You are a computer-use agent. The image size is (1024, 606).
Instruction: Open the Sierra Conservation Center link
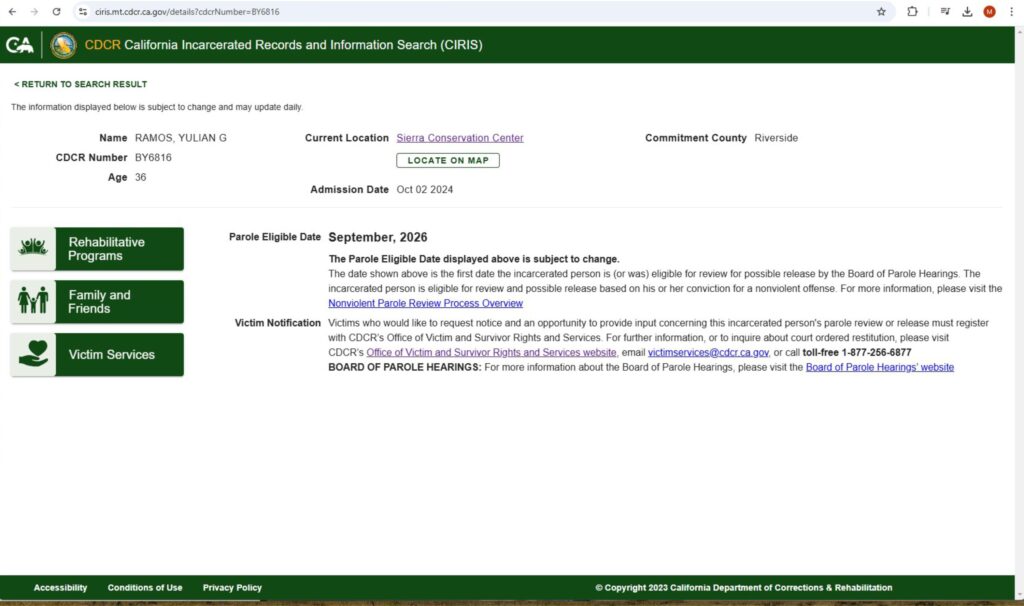tap(459, 138)
